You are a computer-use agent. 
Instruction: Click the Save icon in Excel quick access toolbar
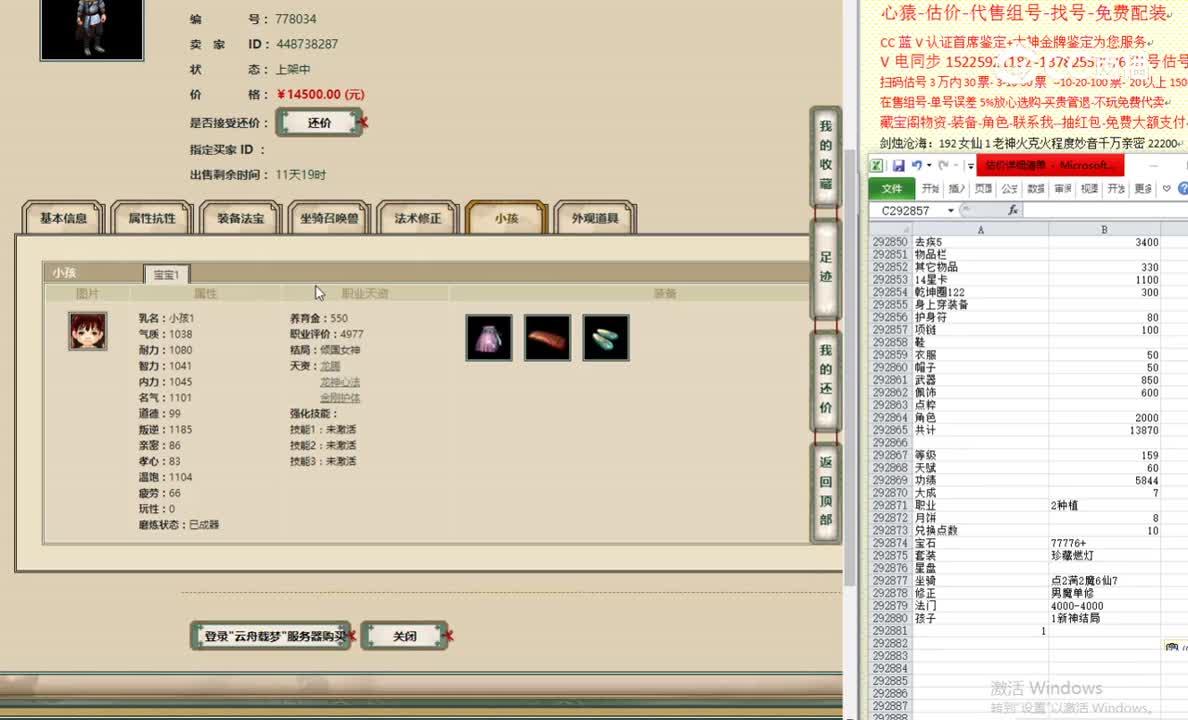[x=899, y=165]
